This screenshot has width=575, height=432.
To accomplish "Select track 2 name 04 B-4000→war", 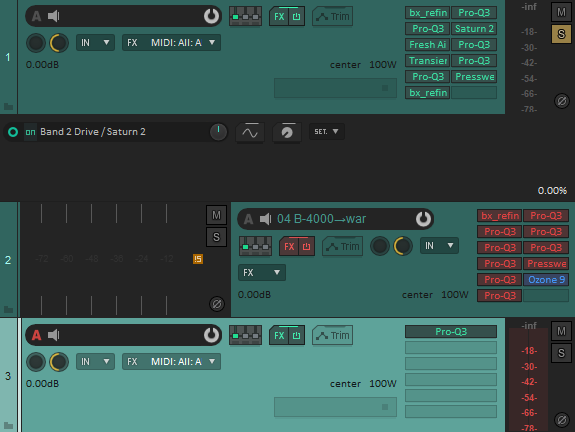I will pyautogui.click(x=321, y=219).
